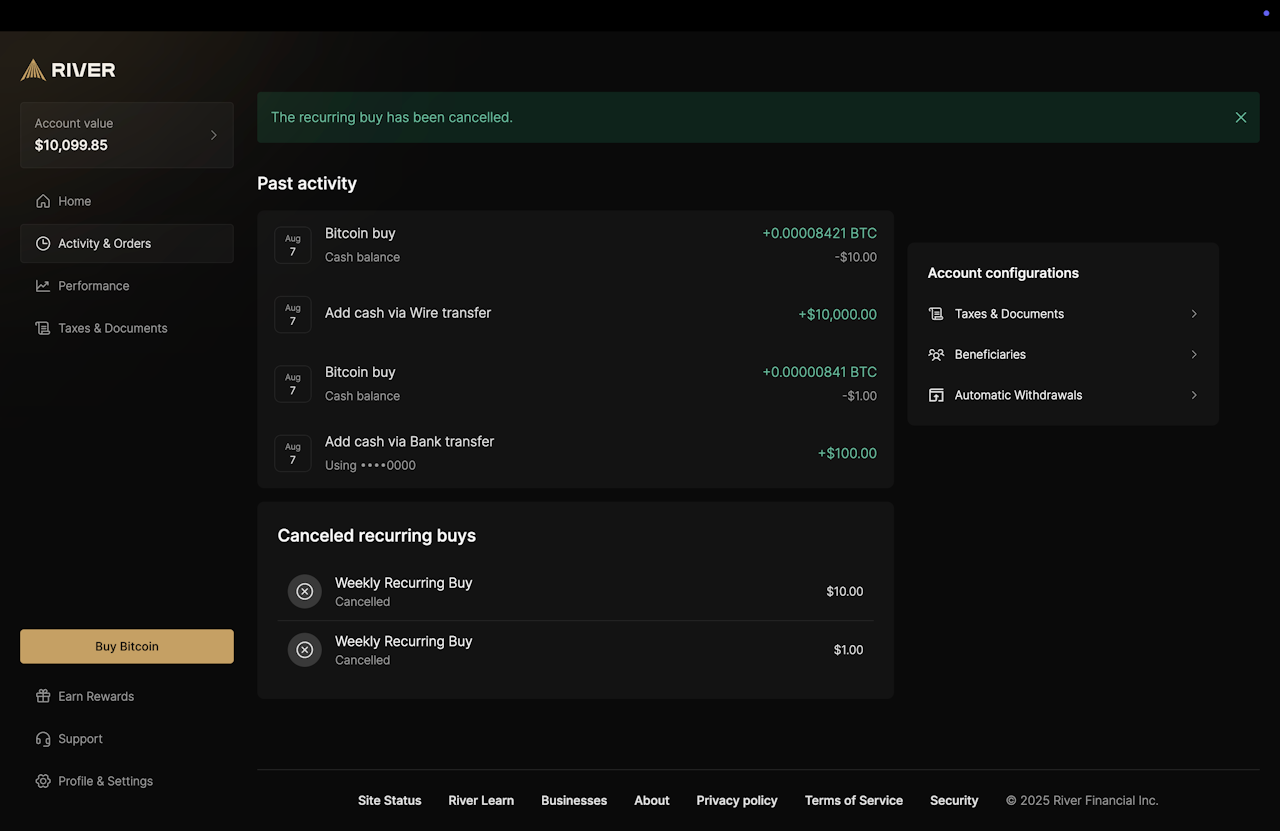The height and width of the screenshot is (831, 1280).
Task: Open the Activity & Orders menu item
Action: click(104, 244)
